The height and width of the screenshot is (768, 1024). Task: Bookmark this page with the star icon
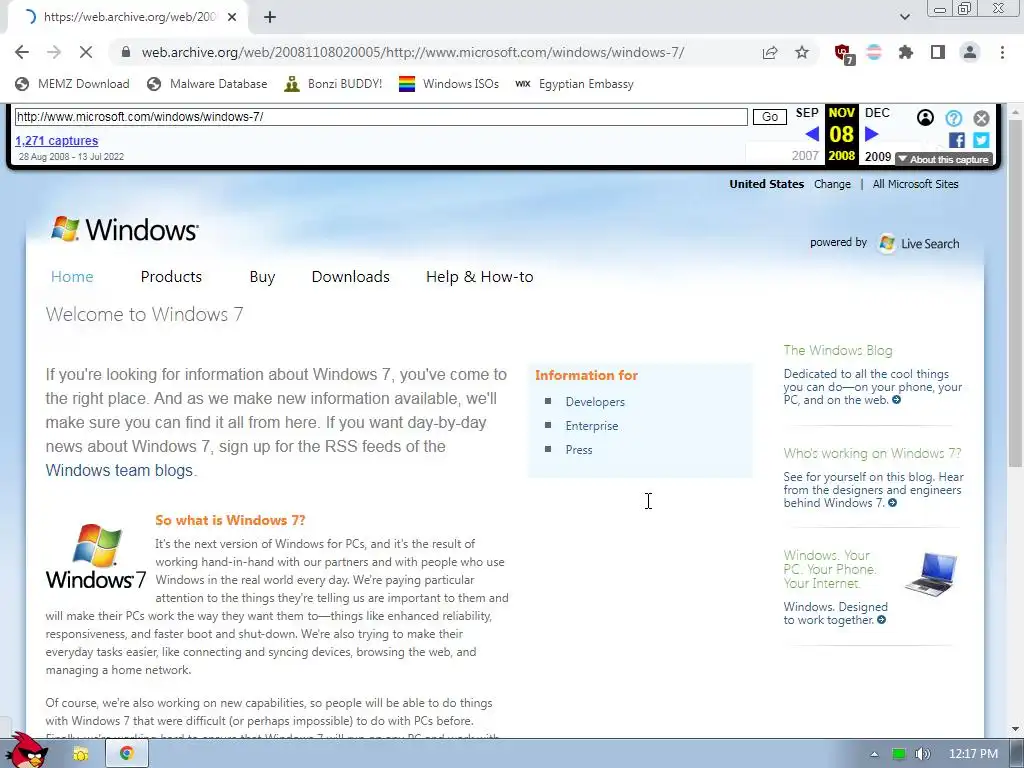tap(802, 52)
